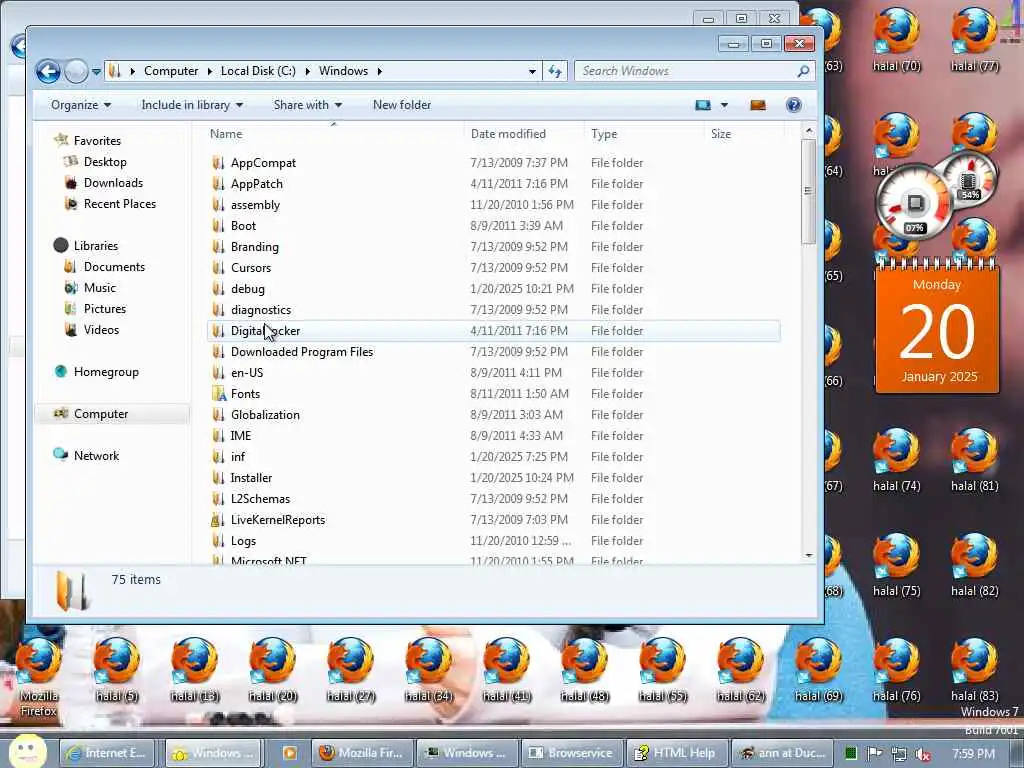Focus the Search Windows field
Viewport: 1024px width, 768px height.
686,71
